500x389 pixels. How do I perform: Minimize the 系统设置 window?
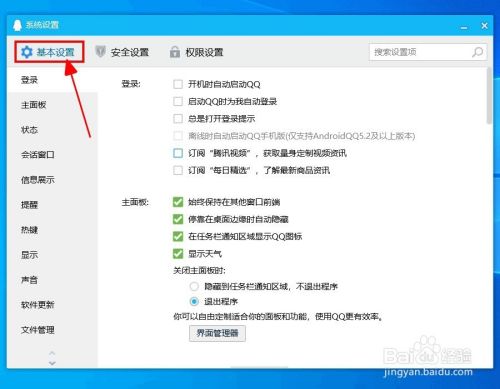pyautogui.click(x=464, y=27)
